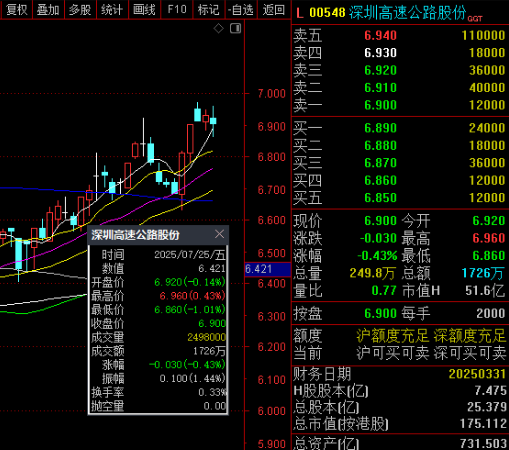Open the 复权 toolbar option
This screenshot has width=509, height=450.
[x=16, y=9]
